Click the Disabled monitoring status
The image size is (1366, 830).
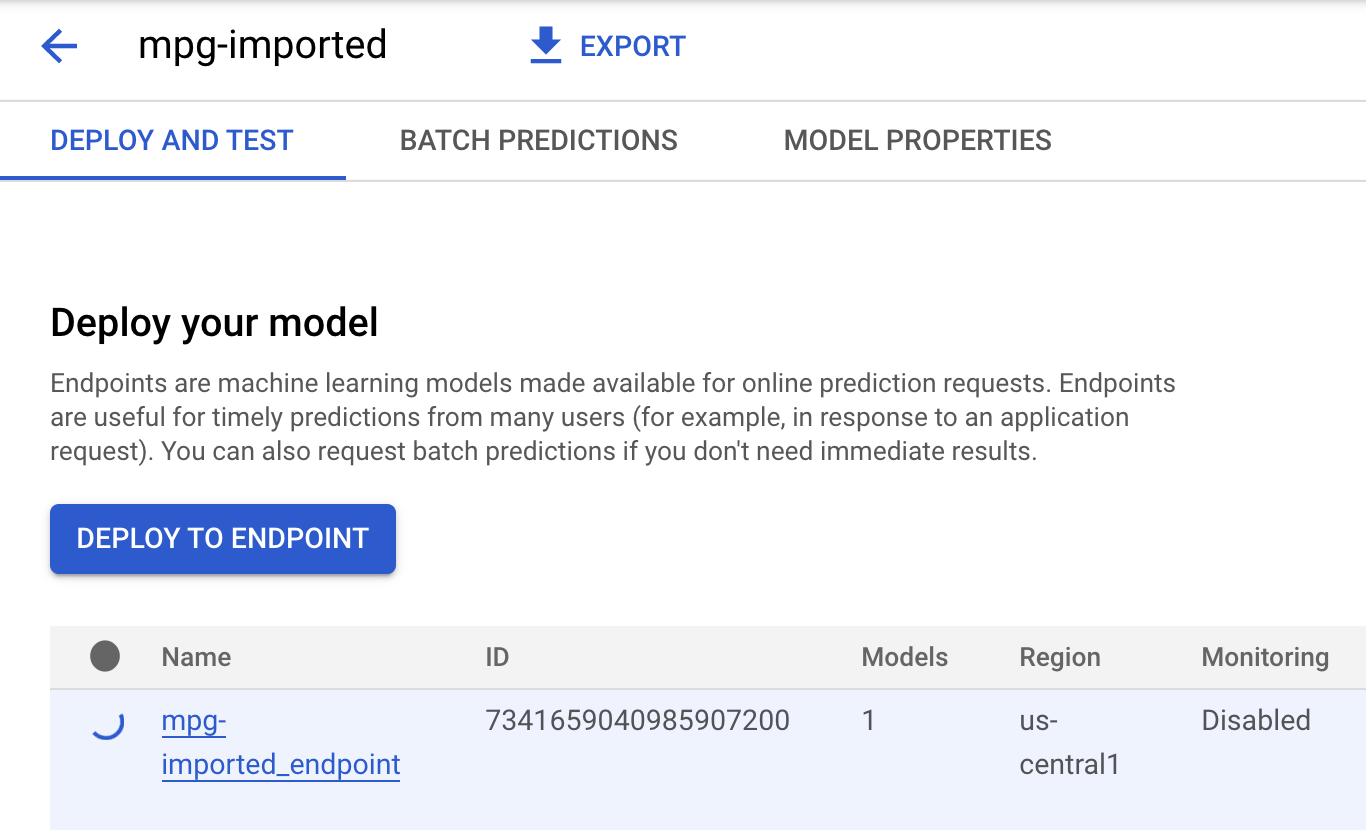tap(1255, 720)
